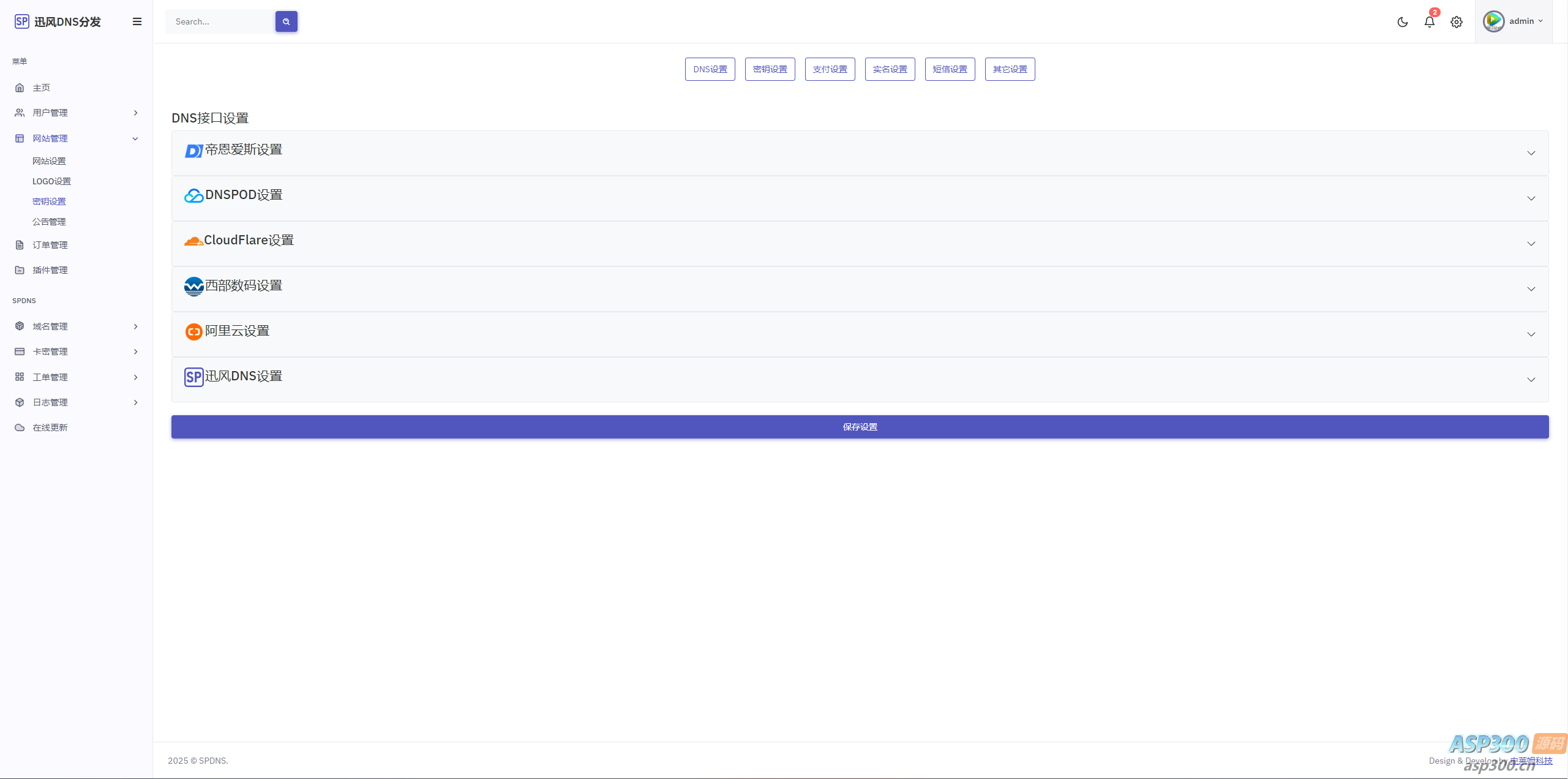This screenshot has width=1568, height=779.
Task: Open LOGO设置 in sidebar
Action: pyautogui.click(x=51, y=181)
